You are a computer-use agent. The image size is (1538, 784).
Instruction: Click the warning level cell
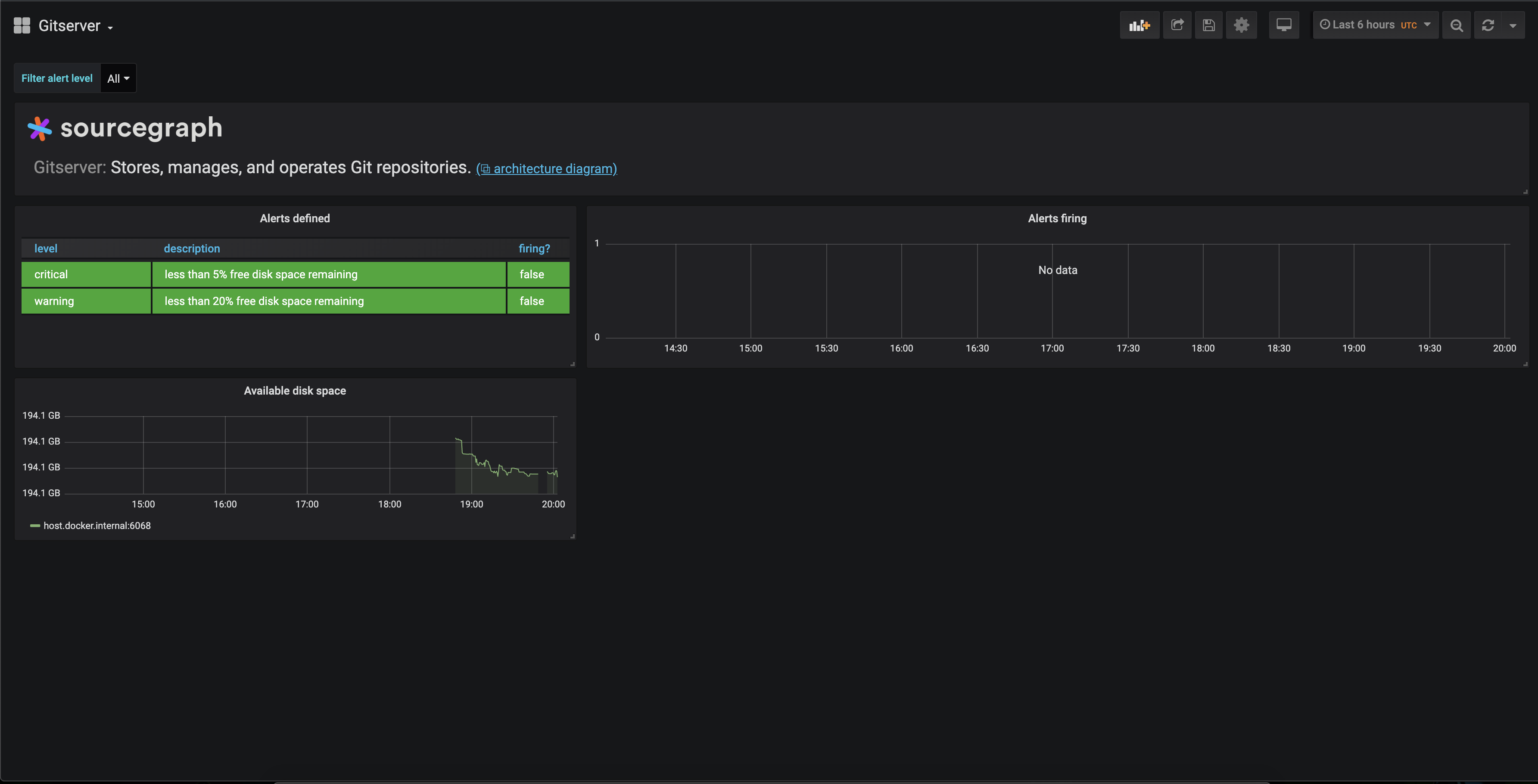[86, 301]
